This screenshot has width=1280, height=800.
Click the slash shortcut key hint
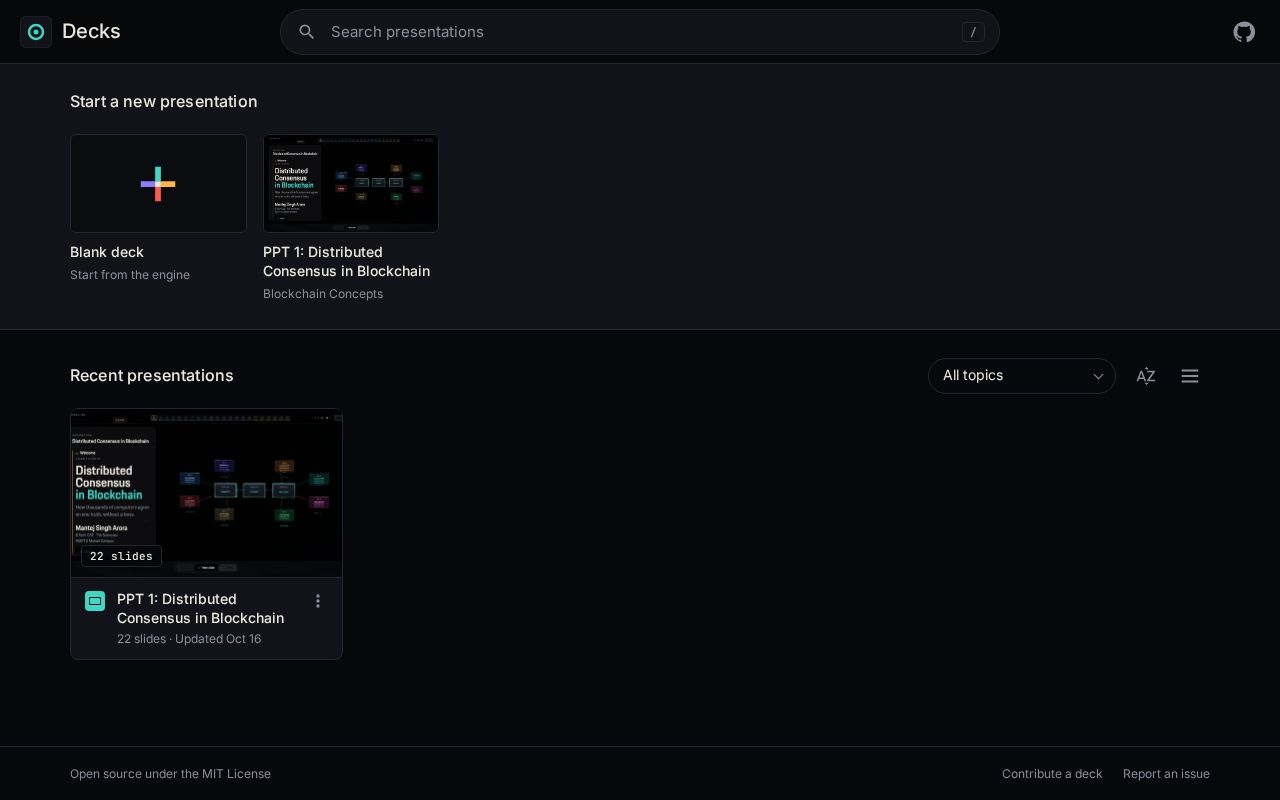(973, 32)
